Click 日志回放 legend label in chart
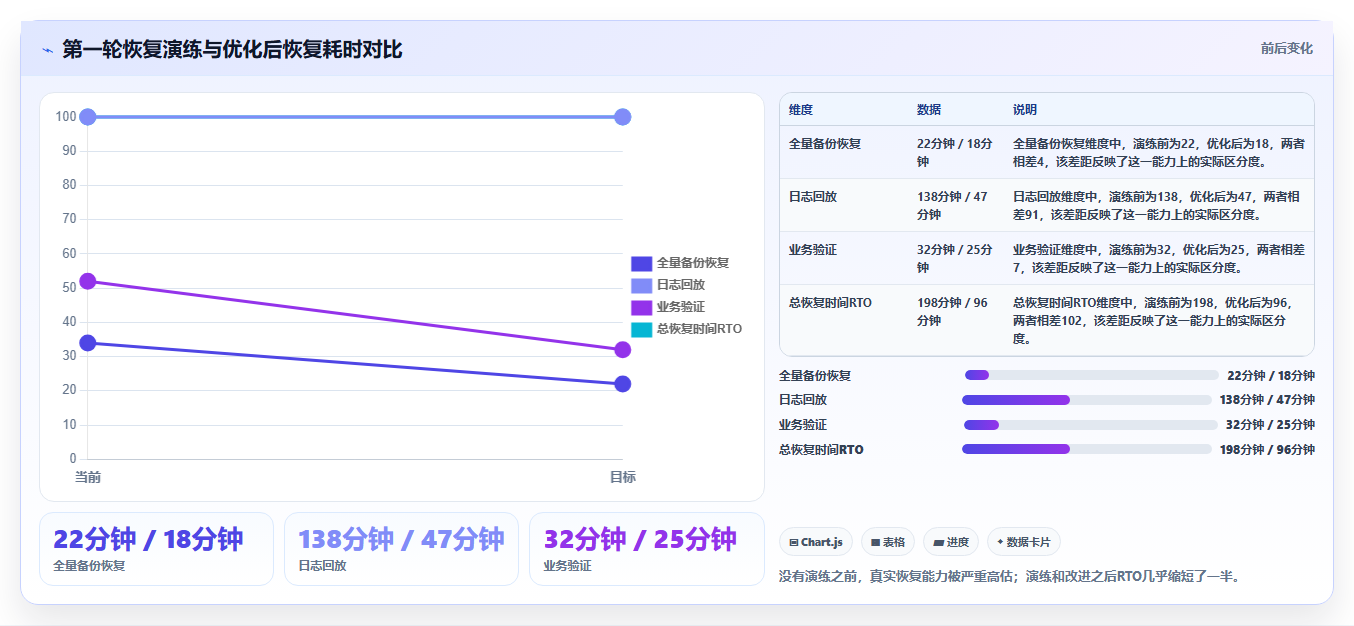Screen dimensions: 1354x626 click(x=681, y=285)
